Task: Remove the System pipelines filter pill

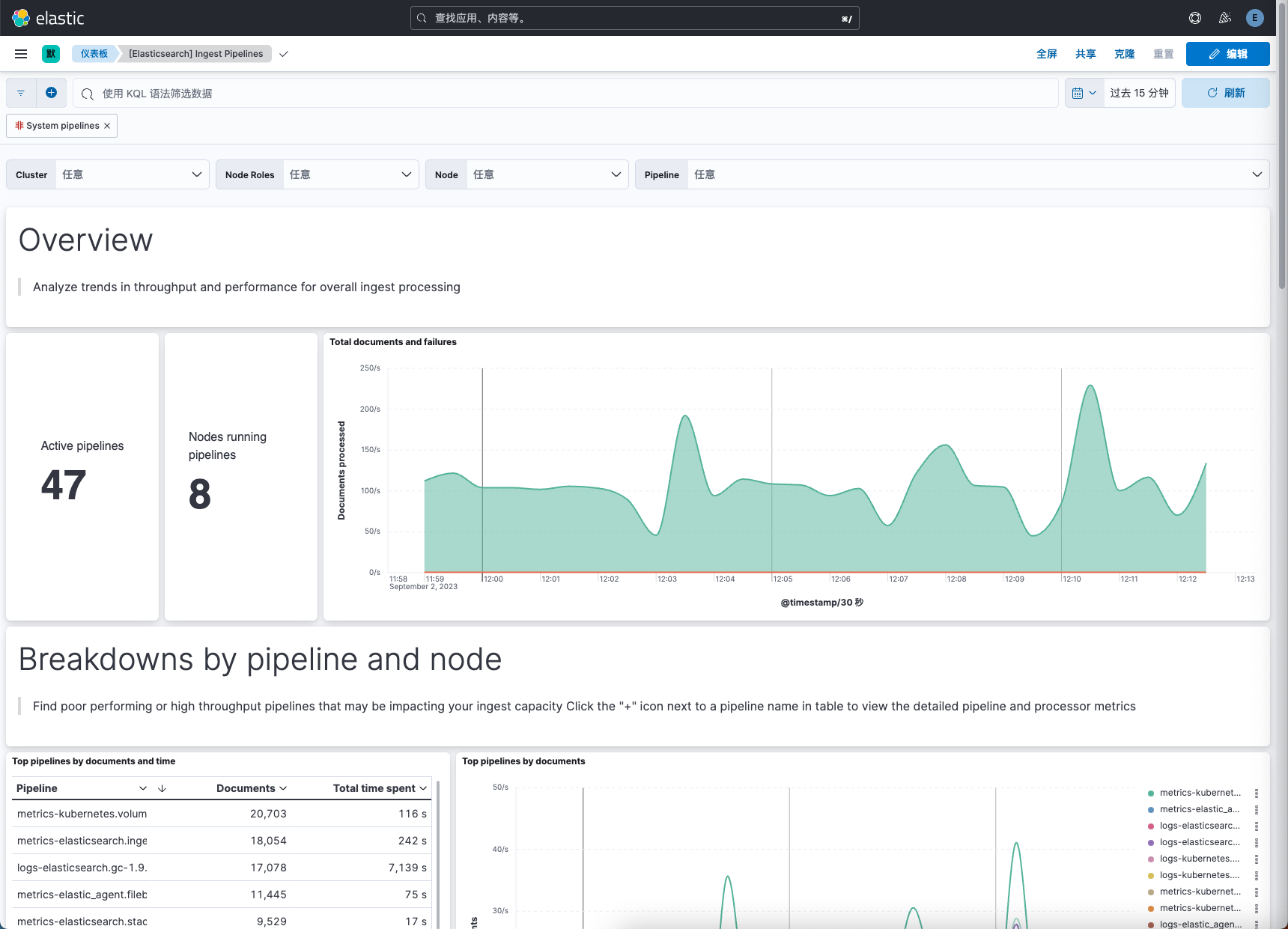Action: (107, 126)
